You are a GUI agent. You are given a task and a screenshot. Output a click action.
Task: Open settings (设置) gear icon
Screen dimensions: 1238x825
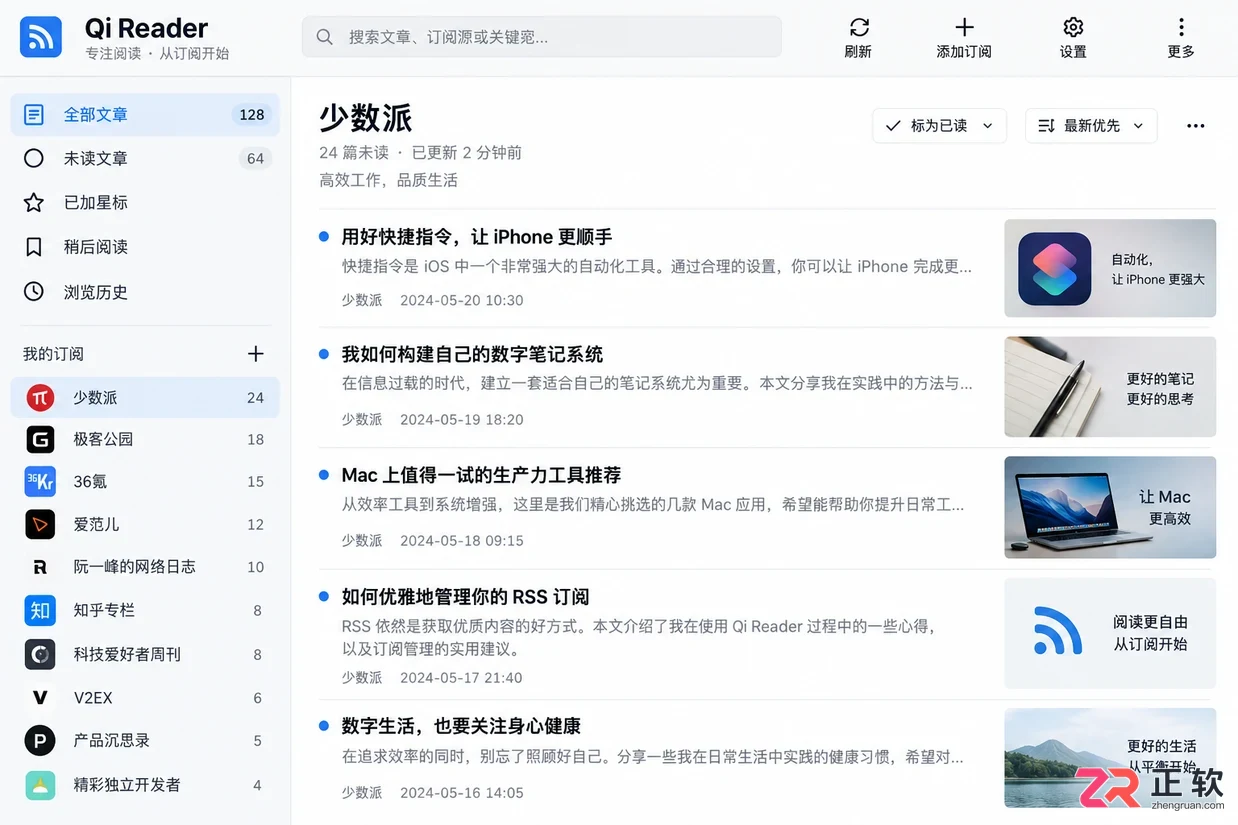click(1073, 27)
